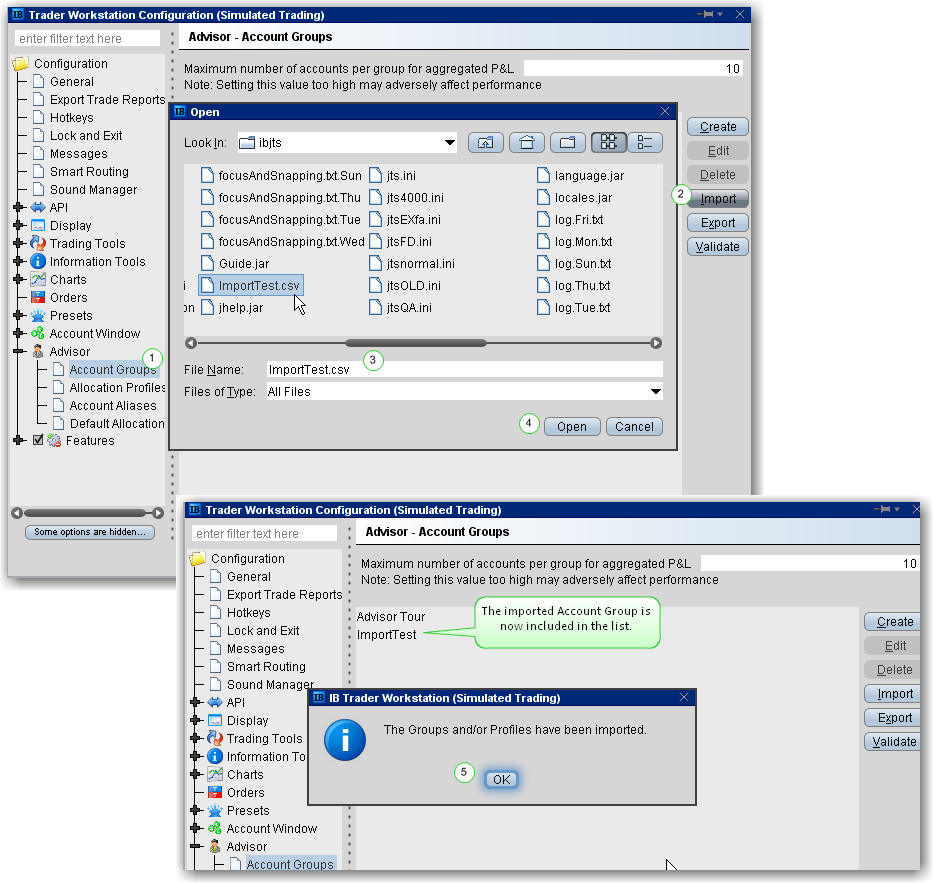
Task: Click the Advisor person icon in rear config window
Action: tap(38, 351)
